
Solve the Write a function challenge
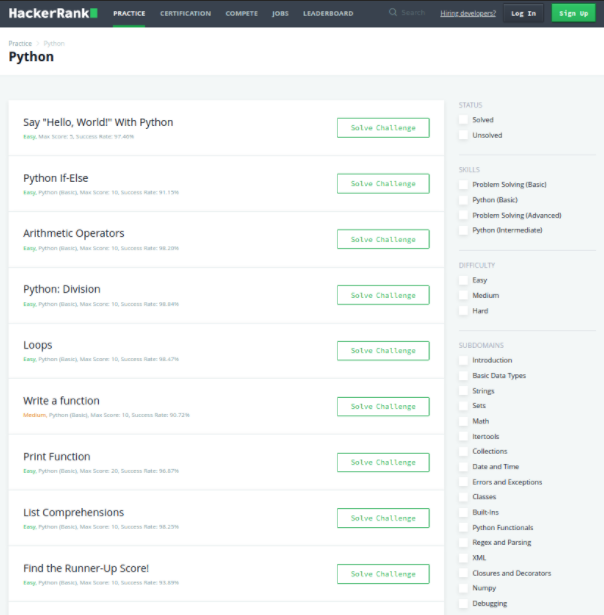pyautogui.click(x=383, y=406)
